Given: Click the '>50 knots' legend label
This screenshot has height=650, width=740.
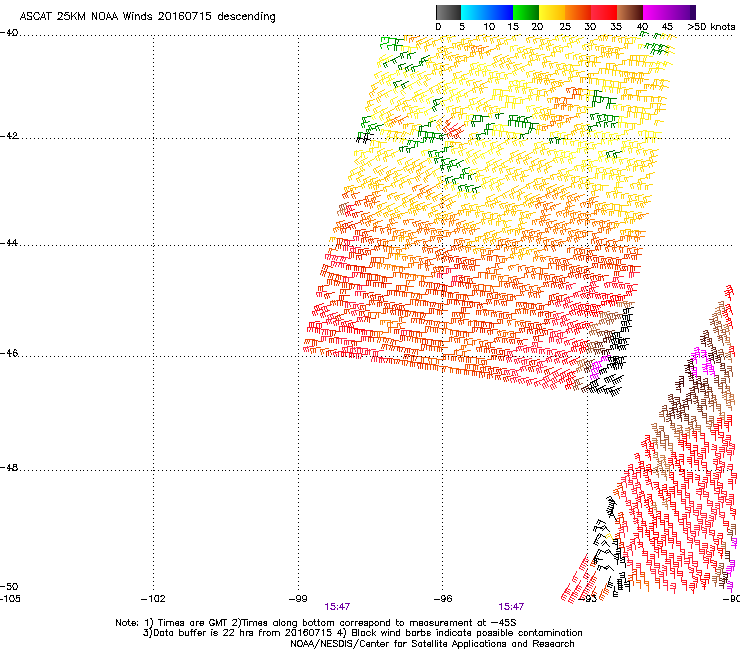Looking at the screenshot, I should coord(711,27).
